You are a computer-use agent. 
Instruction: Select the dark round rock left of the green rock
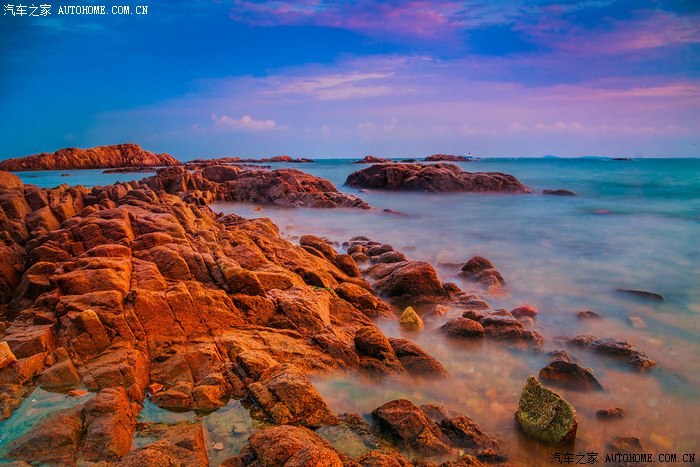click(x=569, y=375)
